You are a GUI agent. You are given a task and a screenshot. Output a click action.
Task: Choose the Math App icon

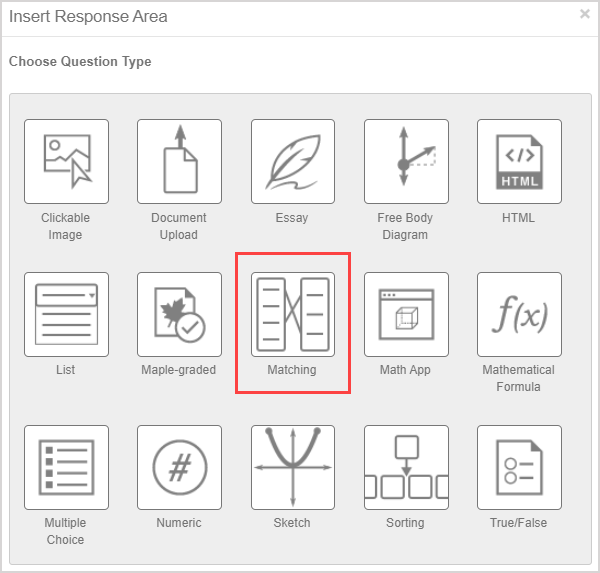[x=405, y=314]
